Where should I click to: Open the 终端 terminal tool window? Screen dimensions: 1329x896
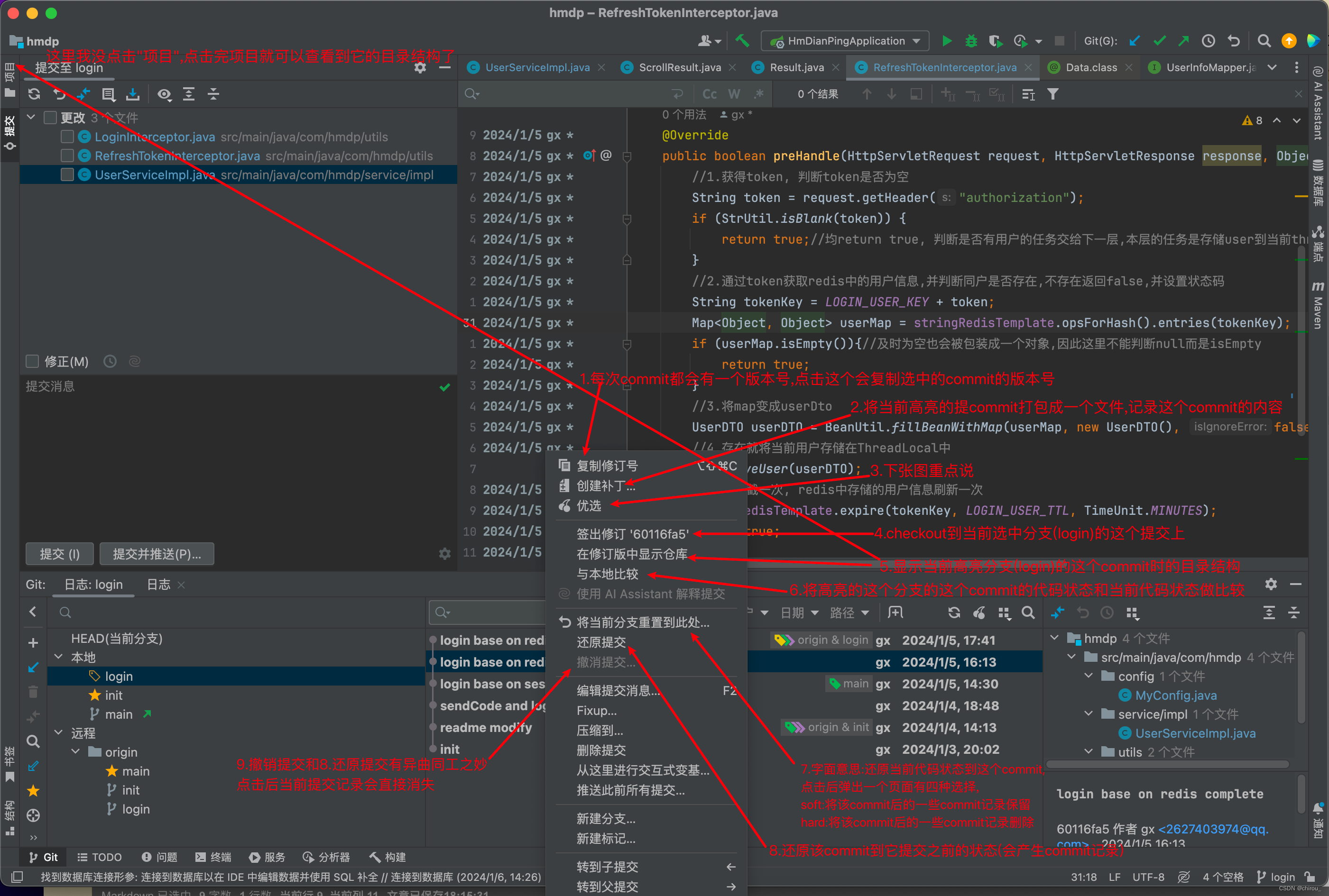tap(213, 857)
